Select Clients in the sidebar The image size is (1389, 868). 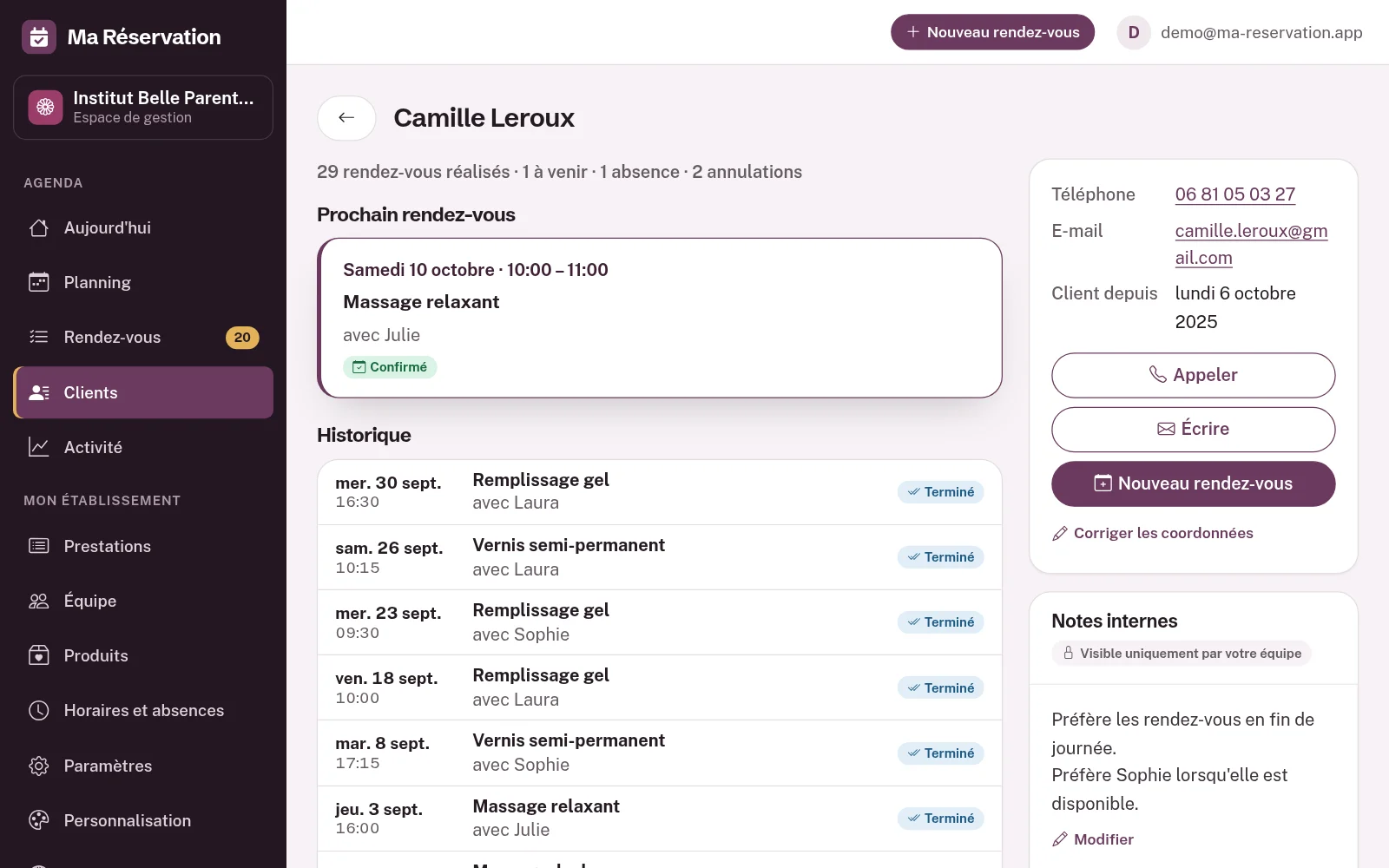[x=143, y=392]
